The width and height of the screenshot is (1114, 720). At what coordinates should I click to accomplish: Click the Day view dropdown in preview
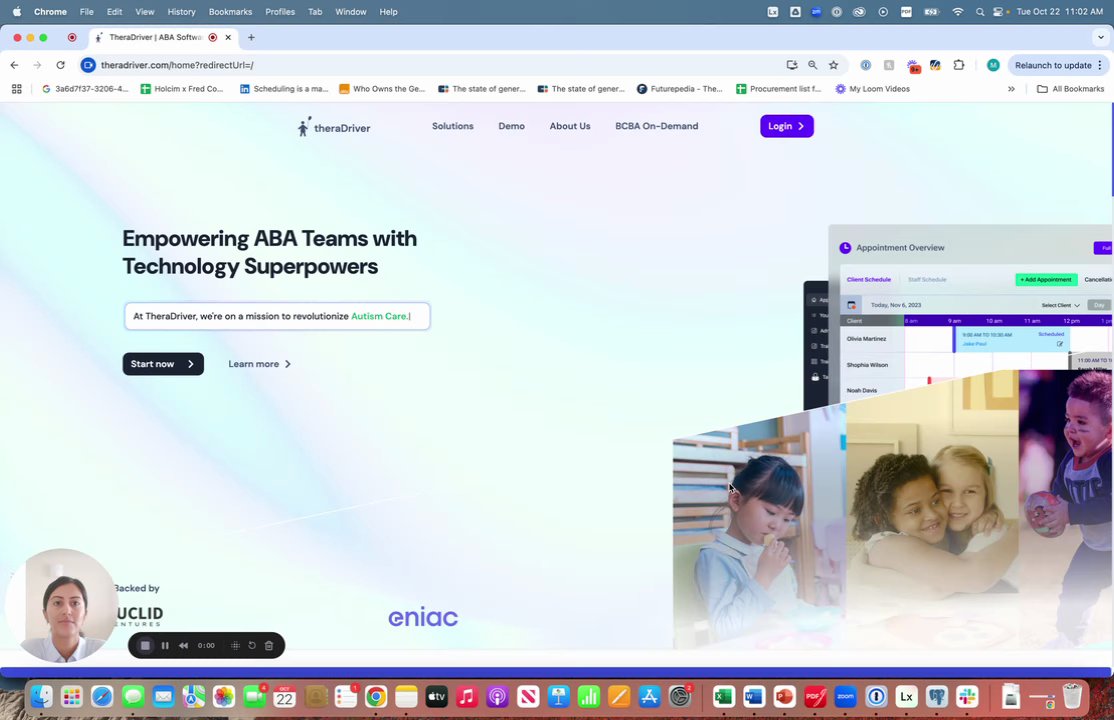tap(1099, 306)
